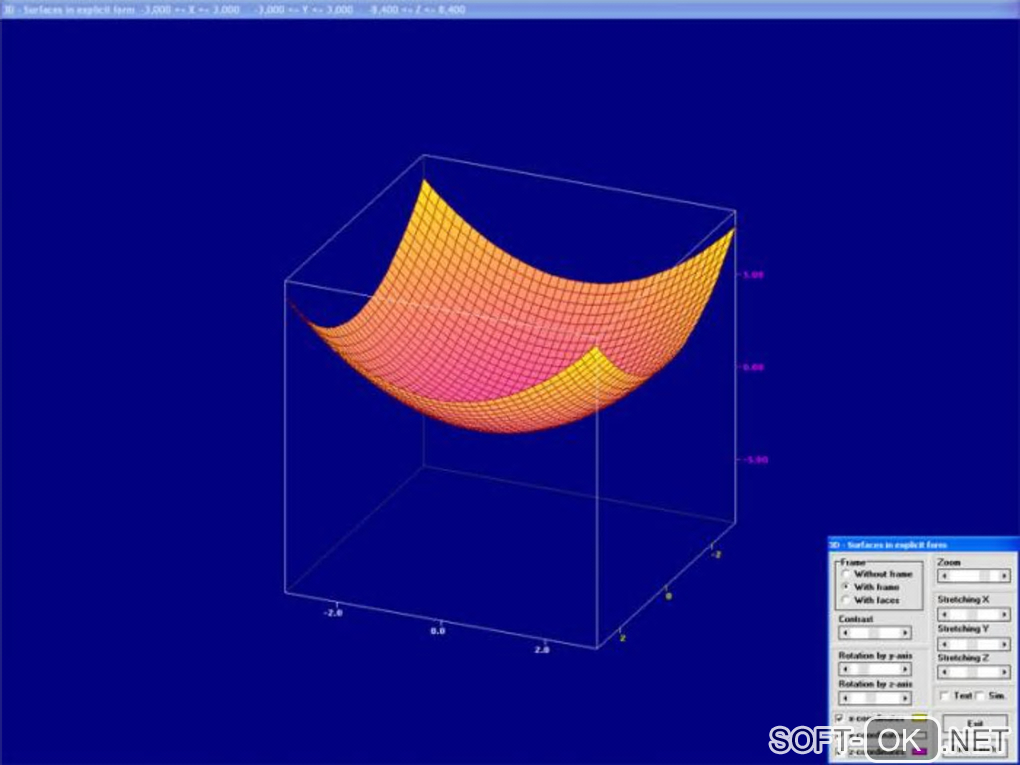The width and height of the screenshot is (1020, 765).
Task: Click the Zoom scrollbar left arrow
Action: point(944,576)
